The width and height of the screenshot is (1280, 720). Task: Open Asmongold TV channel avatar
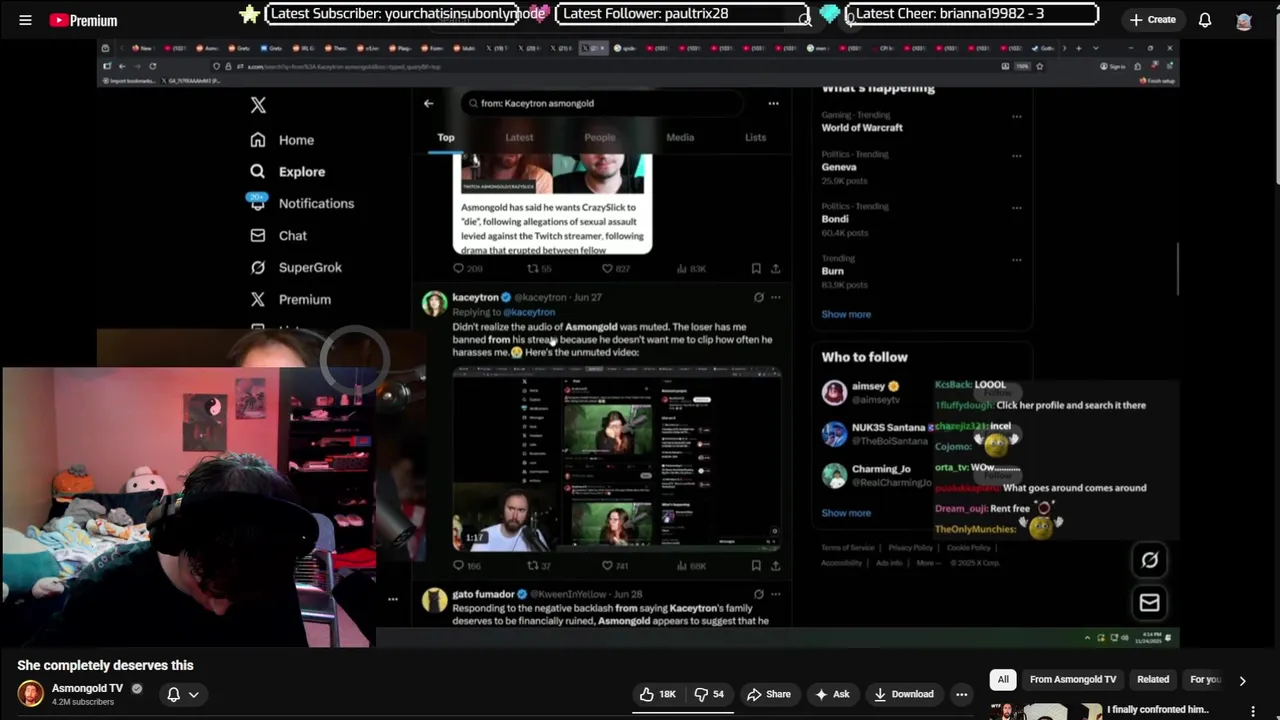[x=31, y=693]
